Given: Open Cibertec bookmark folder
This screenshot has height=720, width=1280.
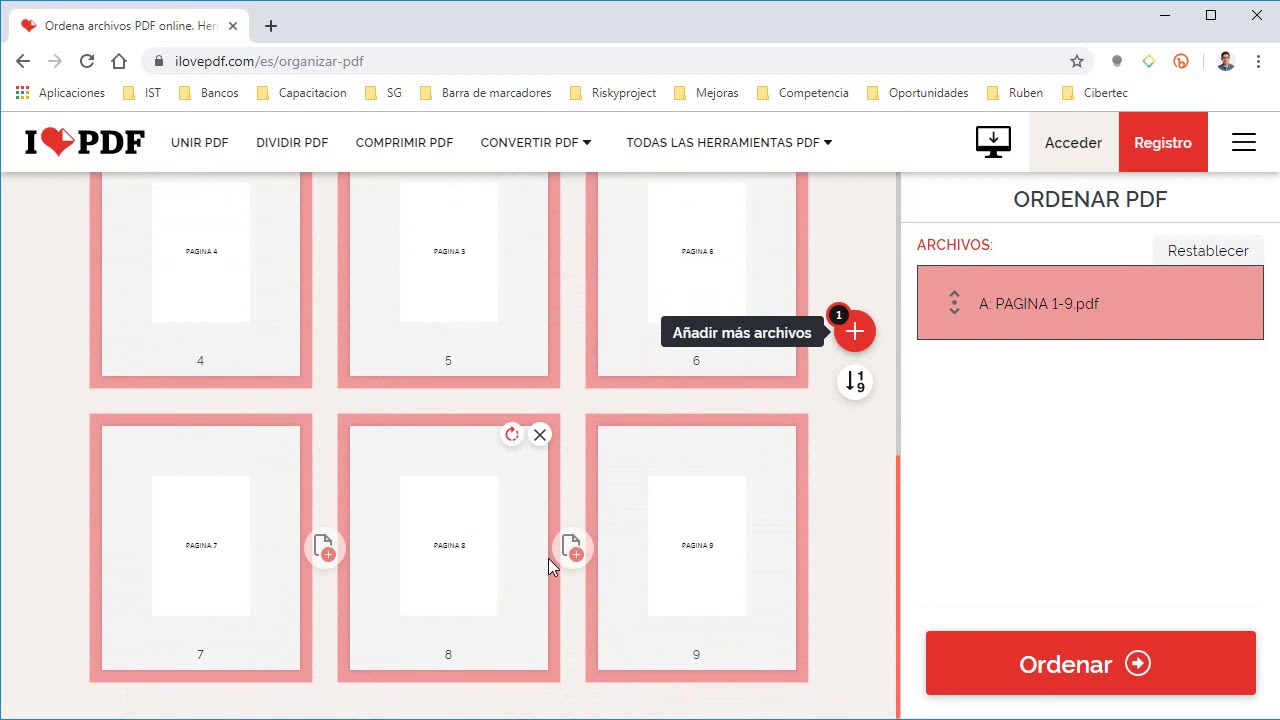Looking at the screenshot, I should click(1094, 93).
